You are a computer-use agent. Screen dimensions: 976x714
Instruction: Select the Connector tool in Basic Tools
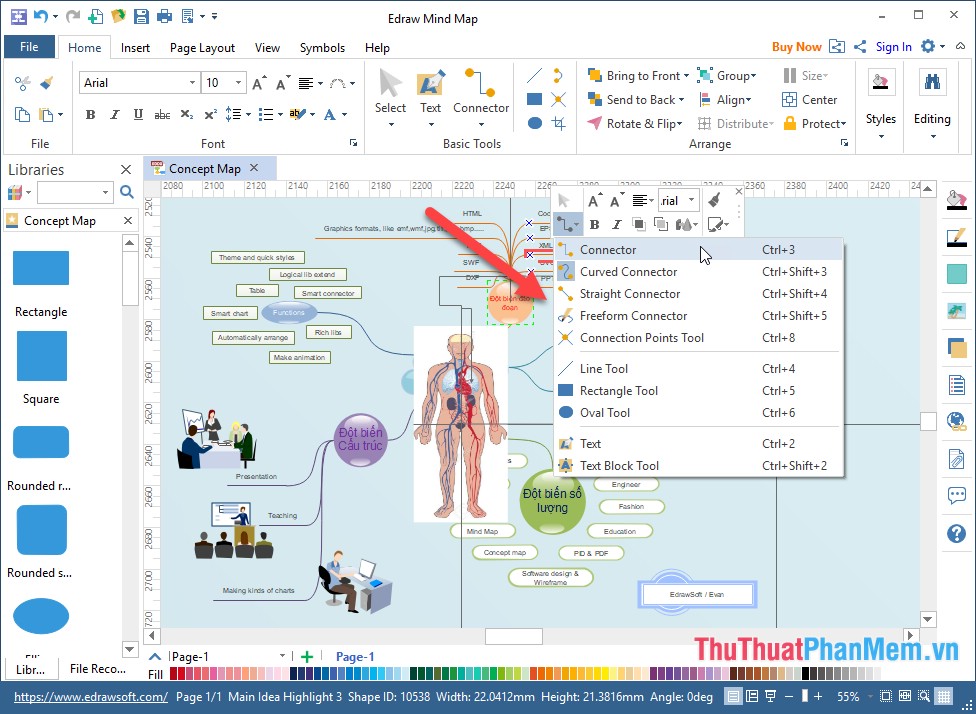point(481,93)
